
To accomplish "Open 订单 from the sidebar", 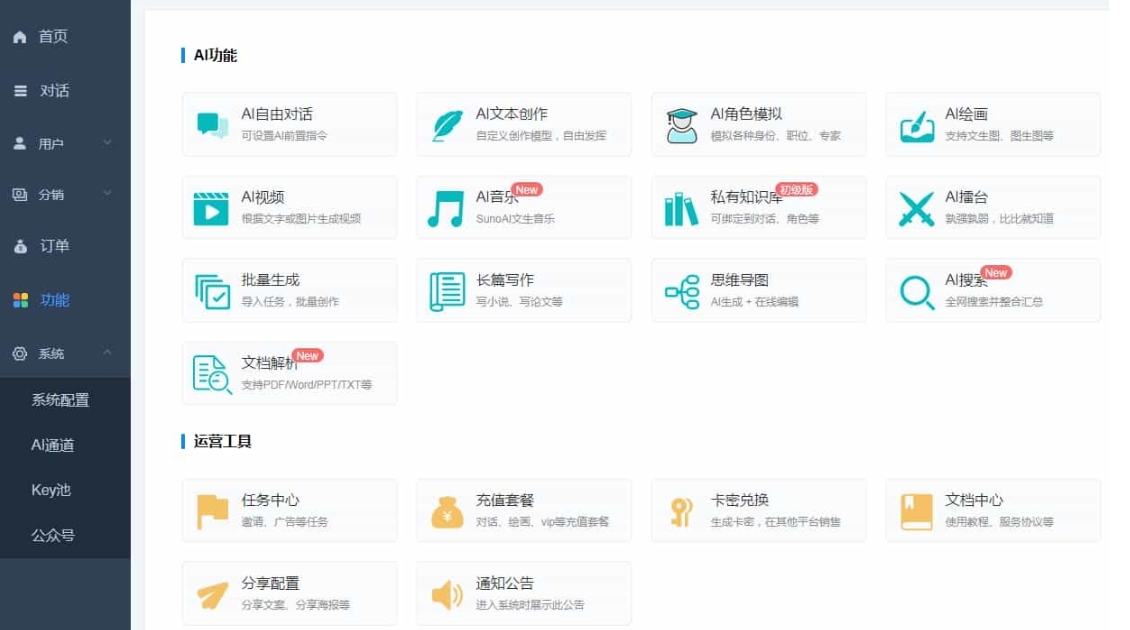I will pos(54,246).
